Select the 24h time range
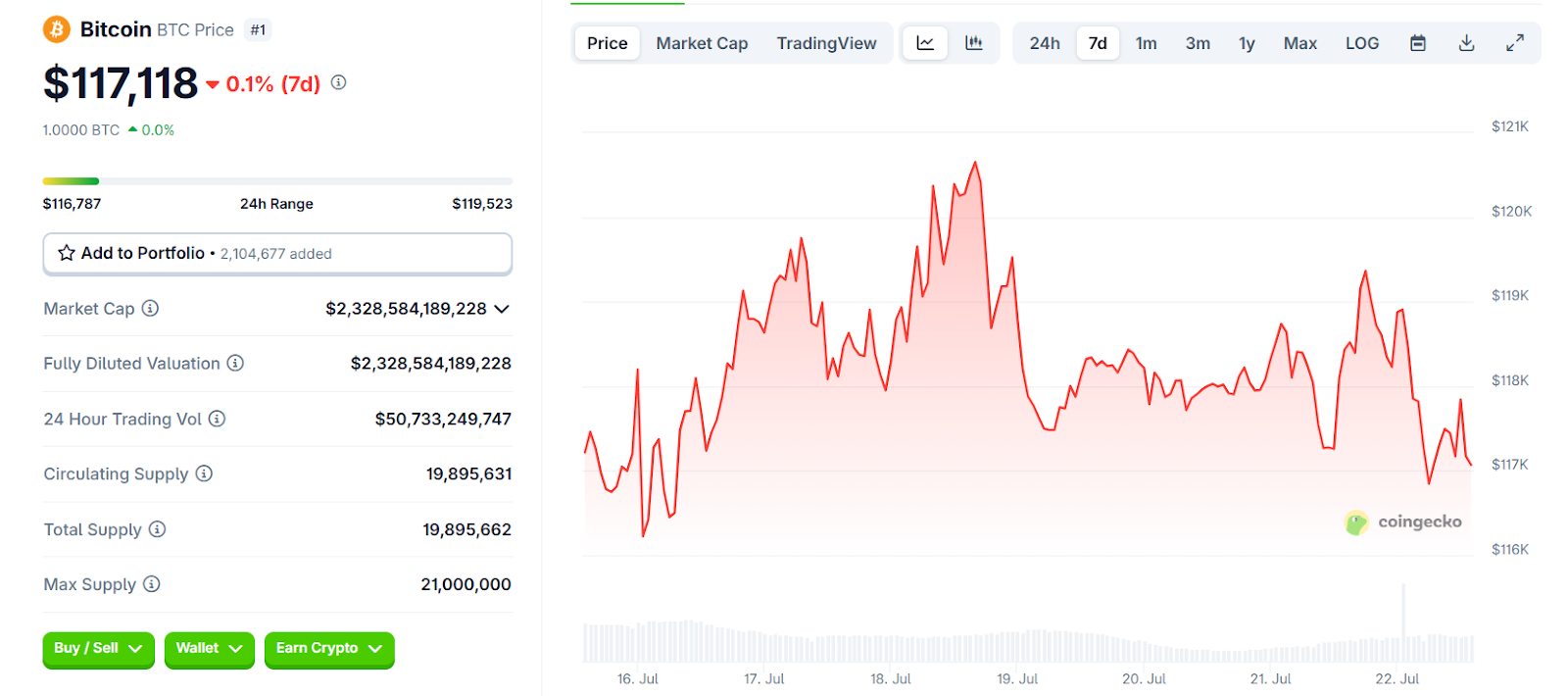The height and width of the screenshot is (696, 1568). 1045,43
